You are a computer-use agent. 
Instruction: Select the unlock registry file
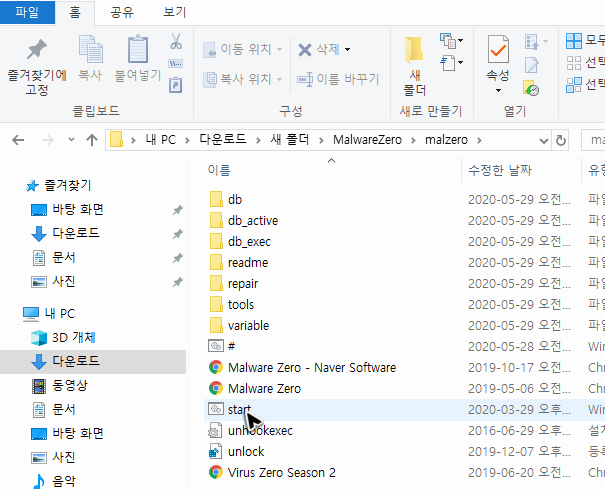pyautogui.click(x=246, y=452)
